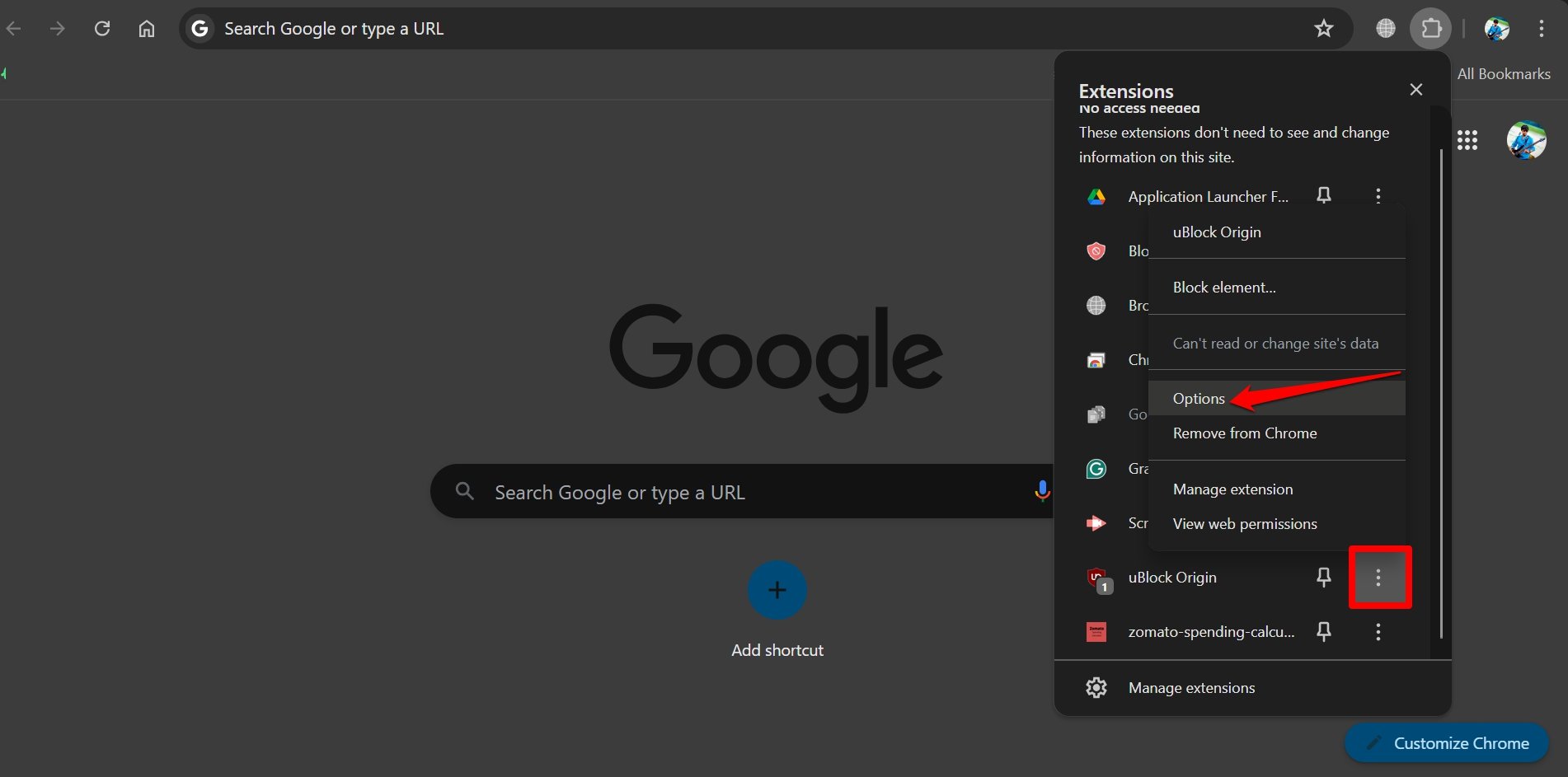Open the Chrome profile avatar in toolbar

coord(1497,29)
